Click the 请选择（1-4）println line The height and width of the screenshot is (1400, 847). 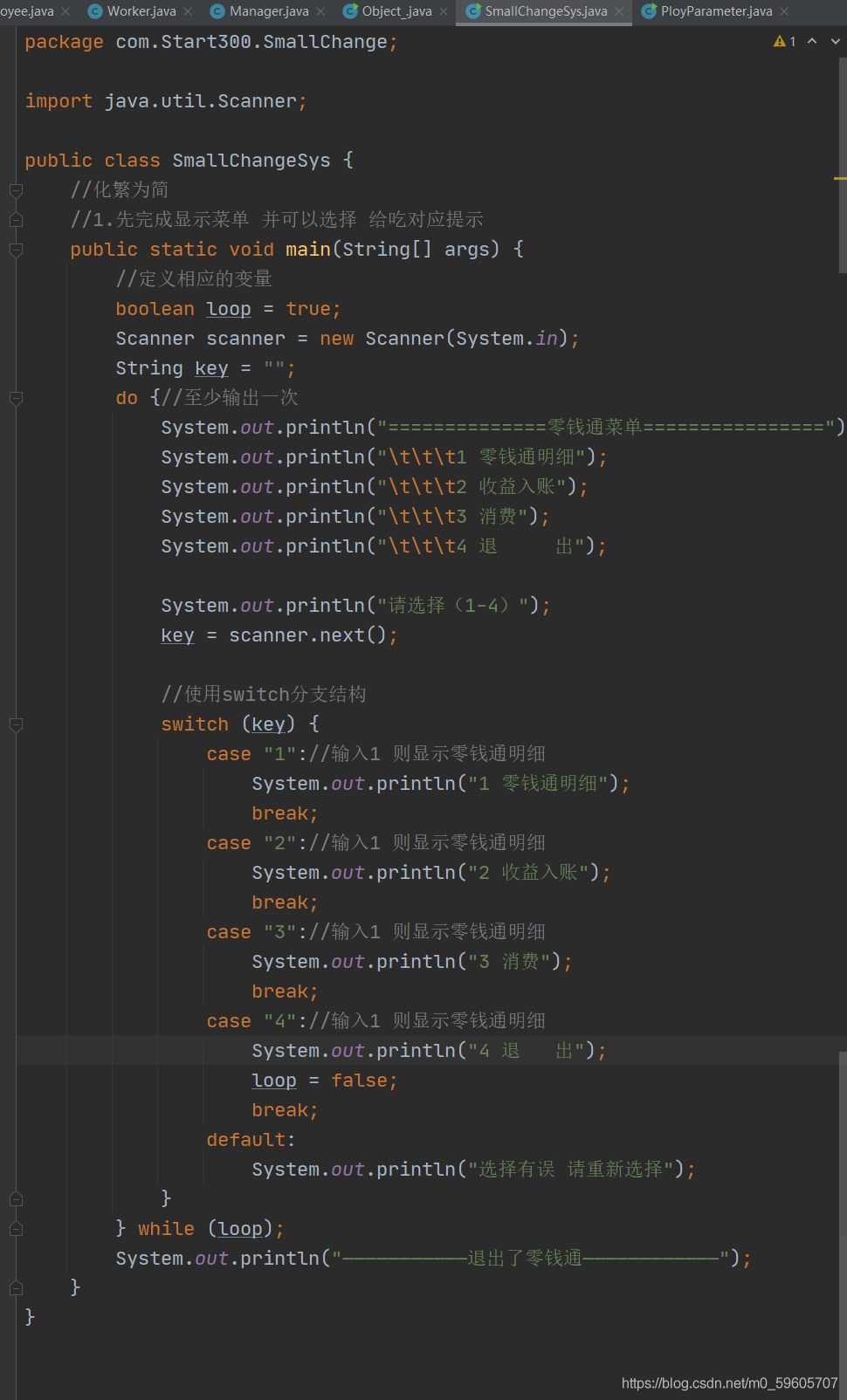tap(356, 606)
